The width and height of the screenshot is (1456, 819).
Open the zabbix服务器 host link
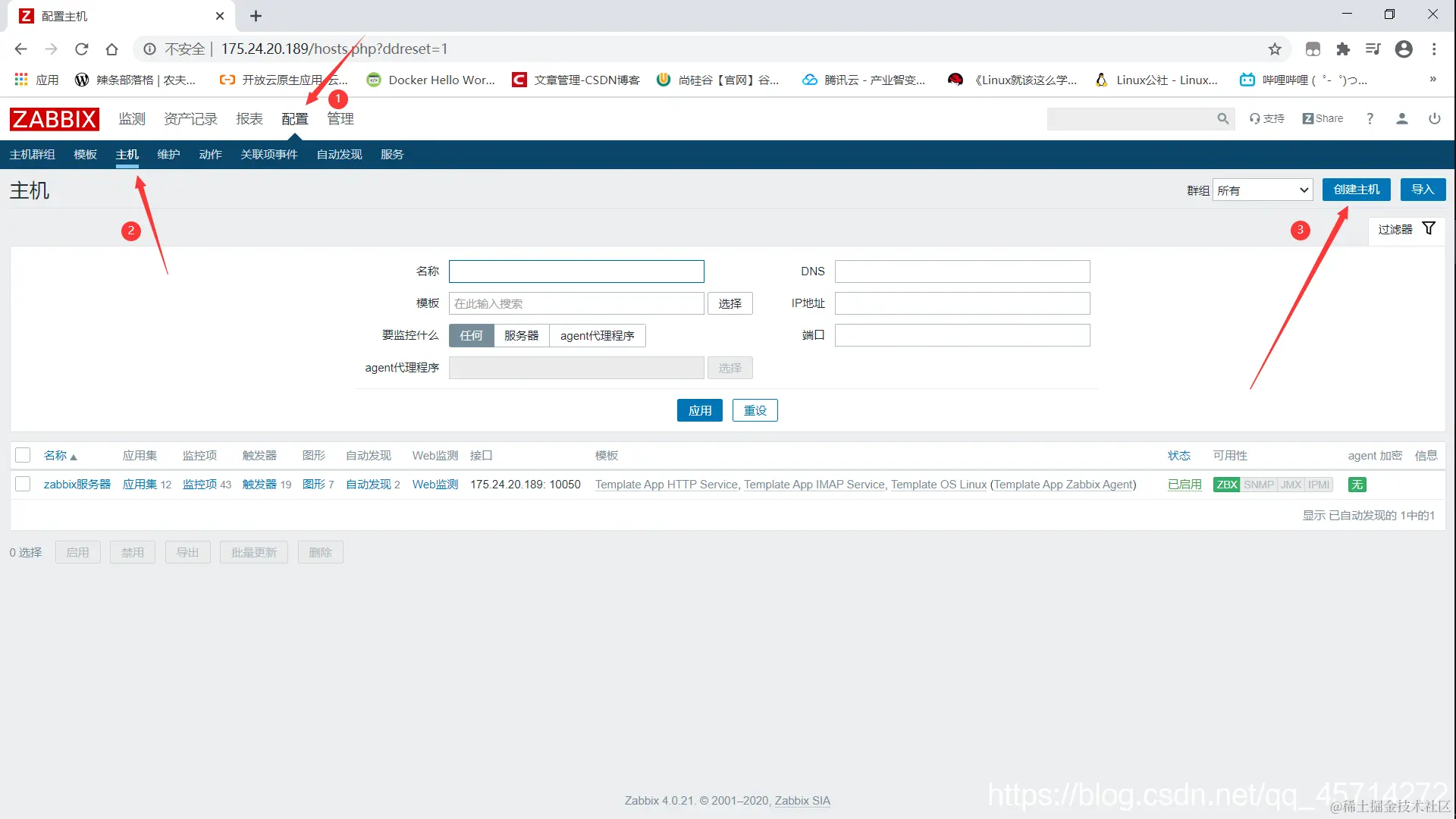tap(77, 485)
